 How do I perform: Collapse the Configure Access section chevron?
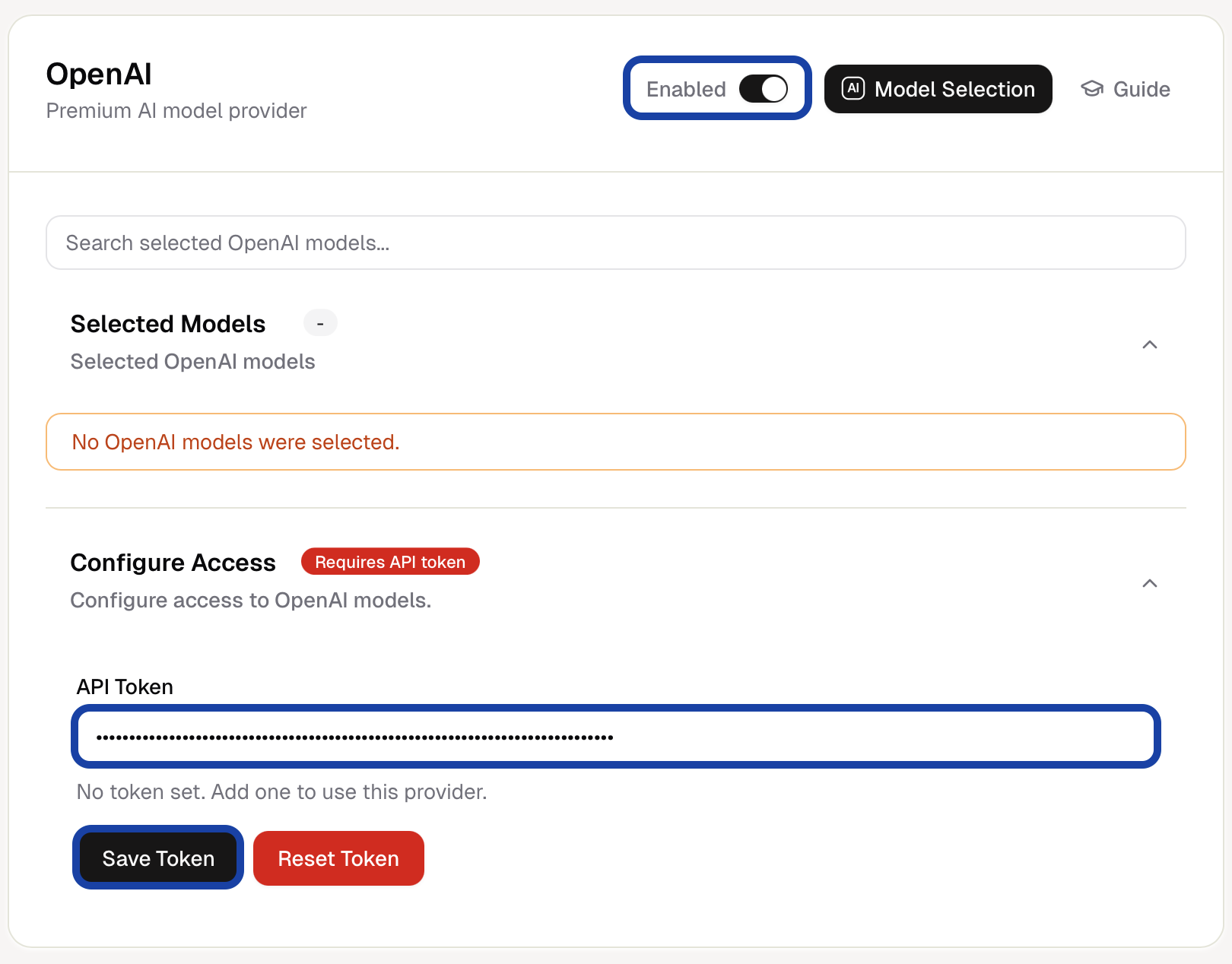click(x=1149, y=584)
